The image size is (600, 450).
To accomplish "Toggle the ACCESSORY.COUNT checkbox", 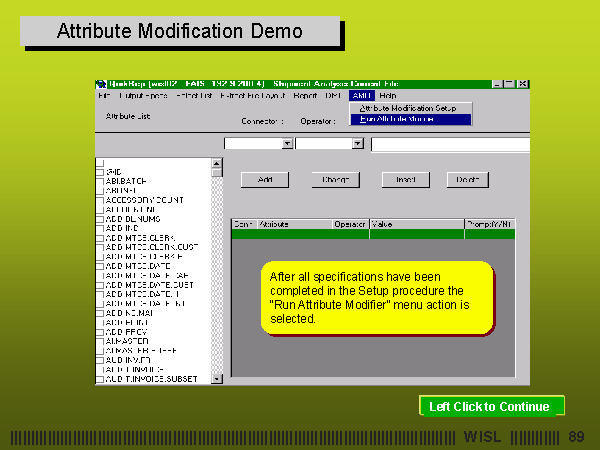I will [100, 199].
